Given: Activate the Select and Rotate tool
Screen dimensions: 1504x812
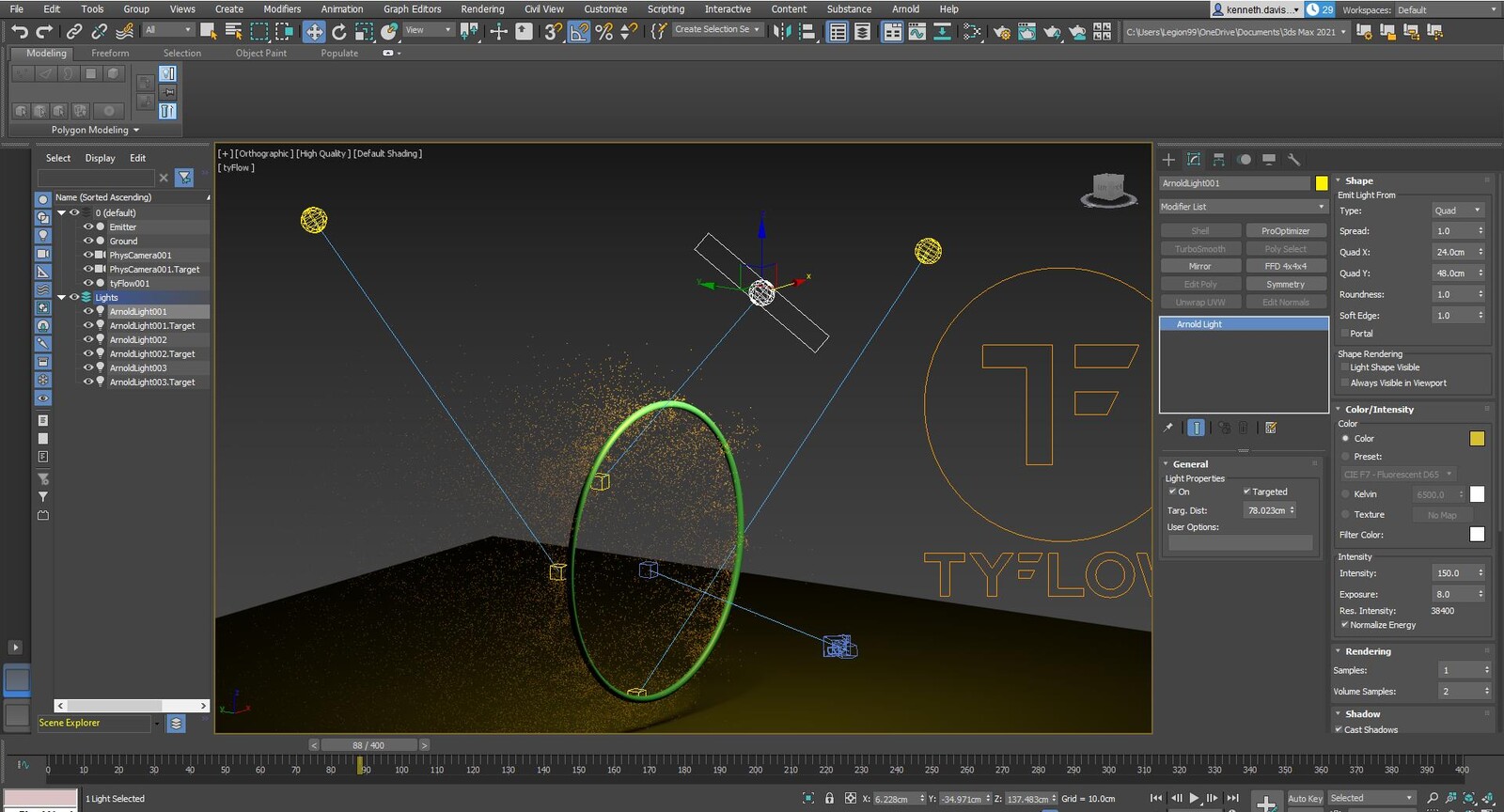Looking at the screenshot, I should [339, 32].
